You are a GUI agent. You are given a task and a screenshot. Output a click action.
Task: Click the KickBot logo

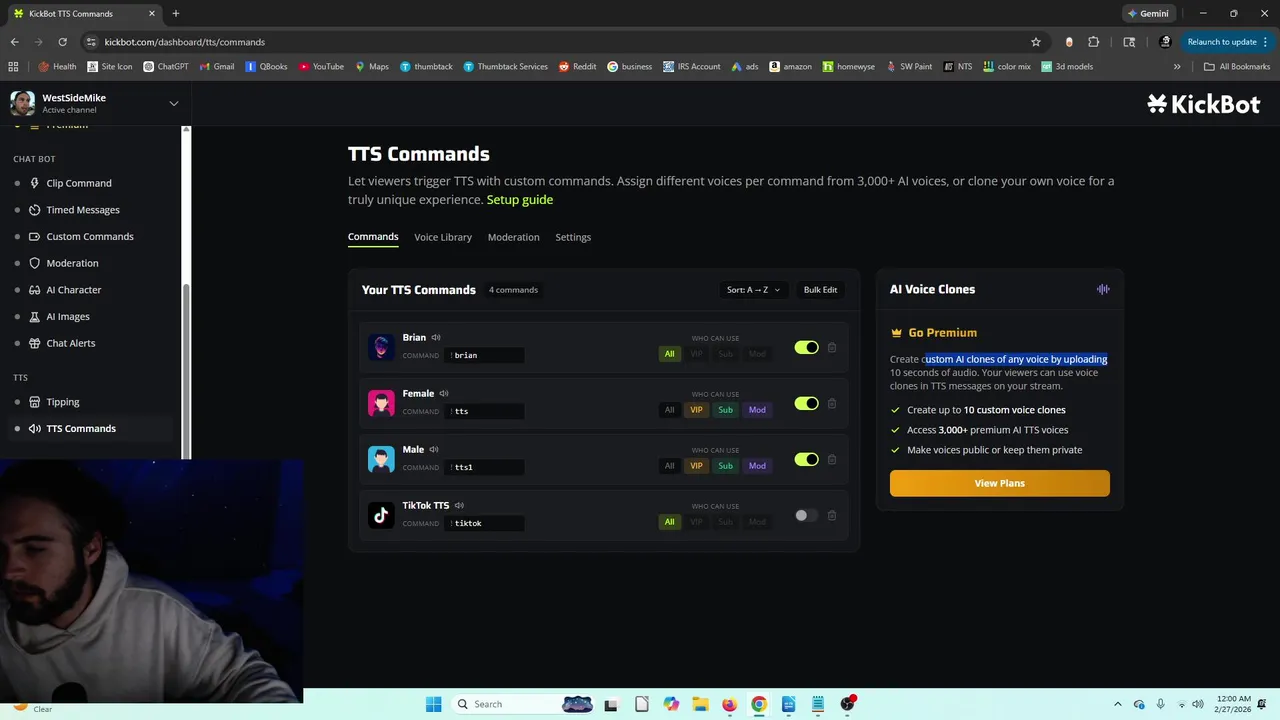coord(1204,104)
